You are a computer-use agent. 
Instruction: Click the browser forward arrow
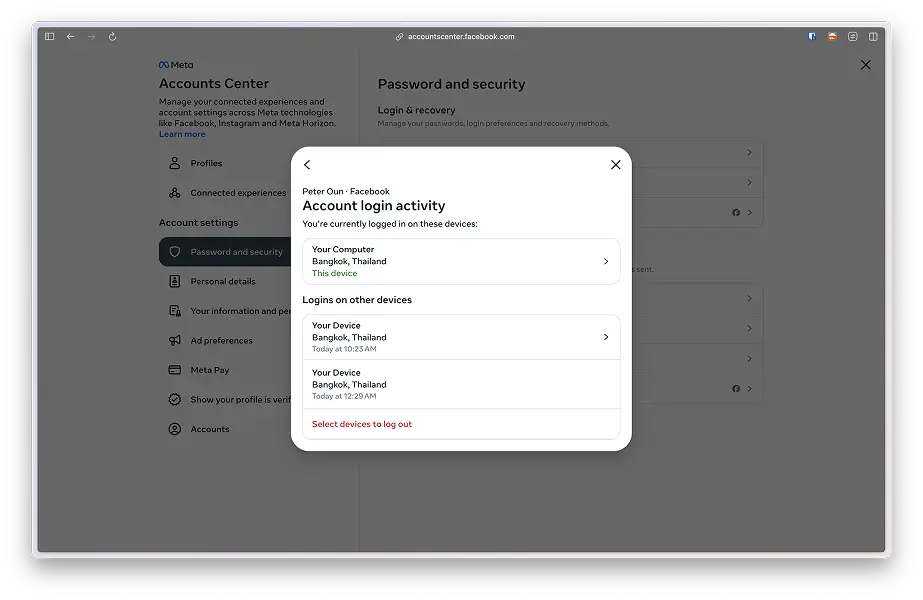pyautogui.click(x=91, y=37)
